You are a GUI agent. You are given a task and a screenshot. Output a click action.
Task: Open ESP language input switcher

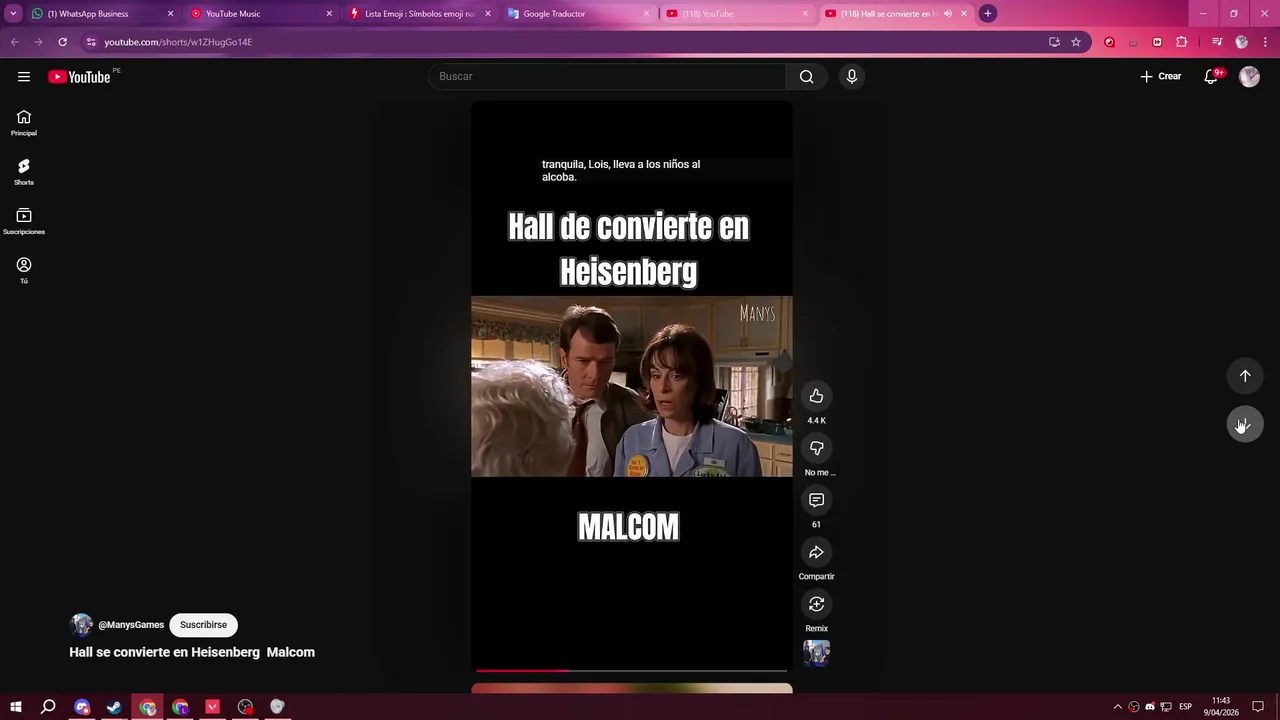click(1185, 707)
